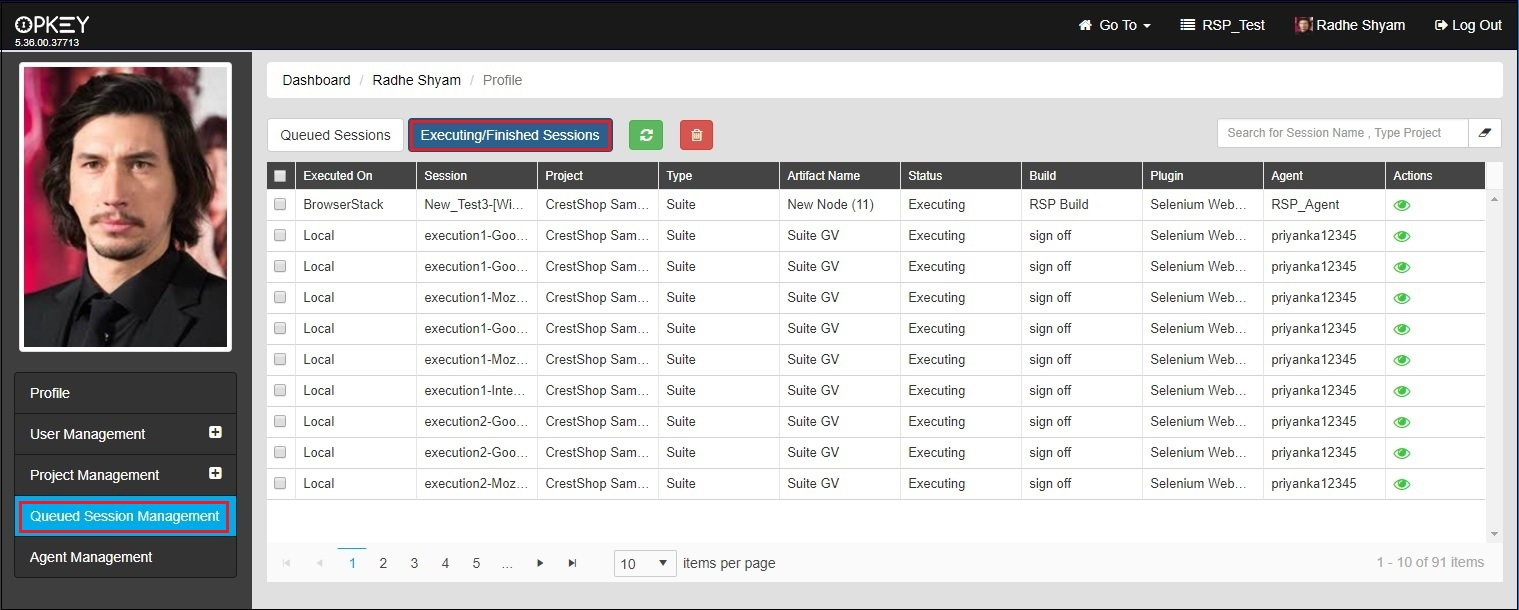The image size is (1519, 610).
Task: Check the BrowserStack row checkbox
Action: coord(280,204)
